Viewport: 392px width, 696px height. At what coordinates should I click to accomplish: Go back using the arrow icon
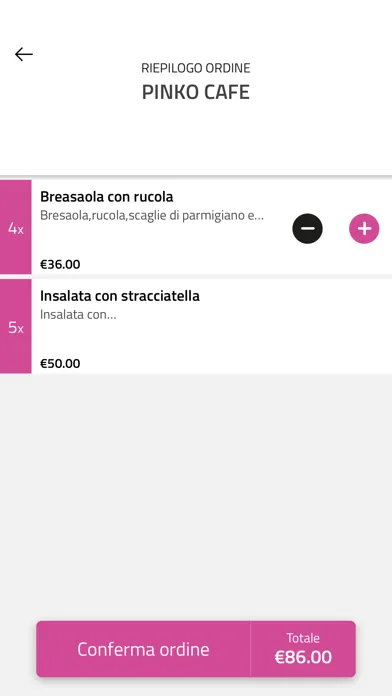(x=24, y=54)
